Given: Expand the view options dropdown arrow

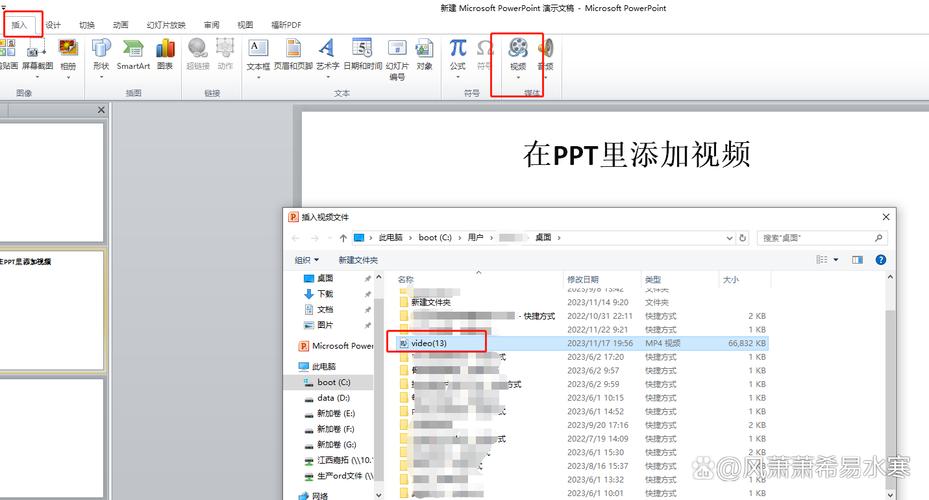Looking at the screenshot, I should 836,259.
